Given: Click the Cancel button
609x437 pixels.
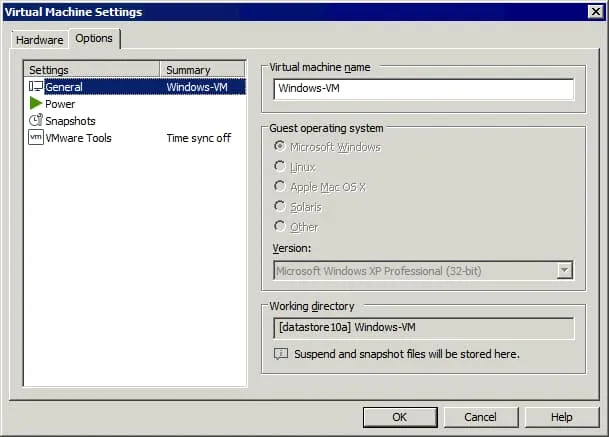Looking at the screenshot, I should pos(481,417).
